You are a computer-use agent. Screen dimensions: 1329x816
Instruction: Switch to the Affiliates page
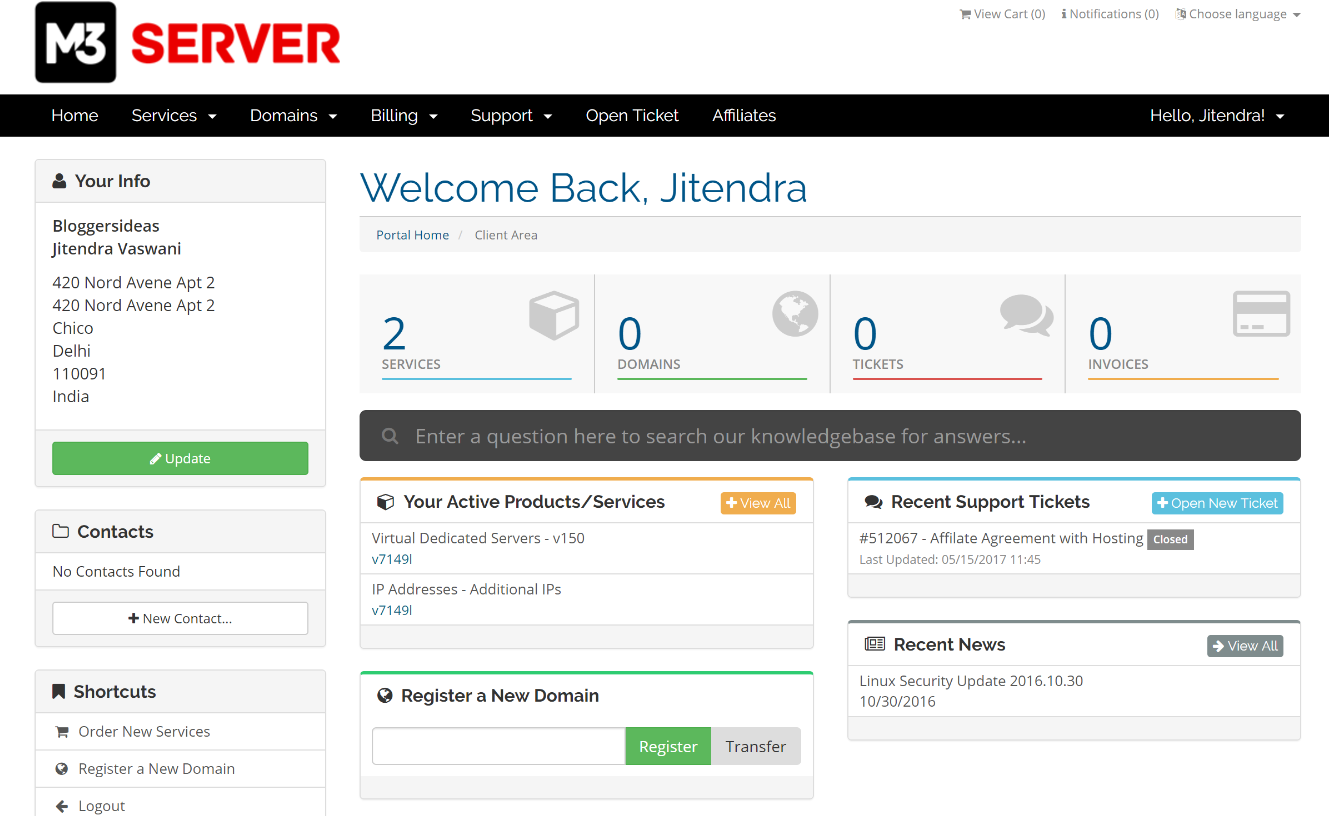[x=744, y=115]
